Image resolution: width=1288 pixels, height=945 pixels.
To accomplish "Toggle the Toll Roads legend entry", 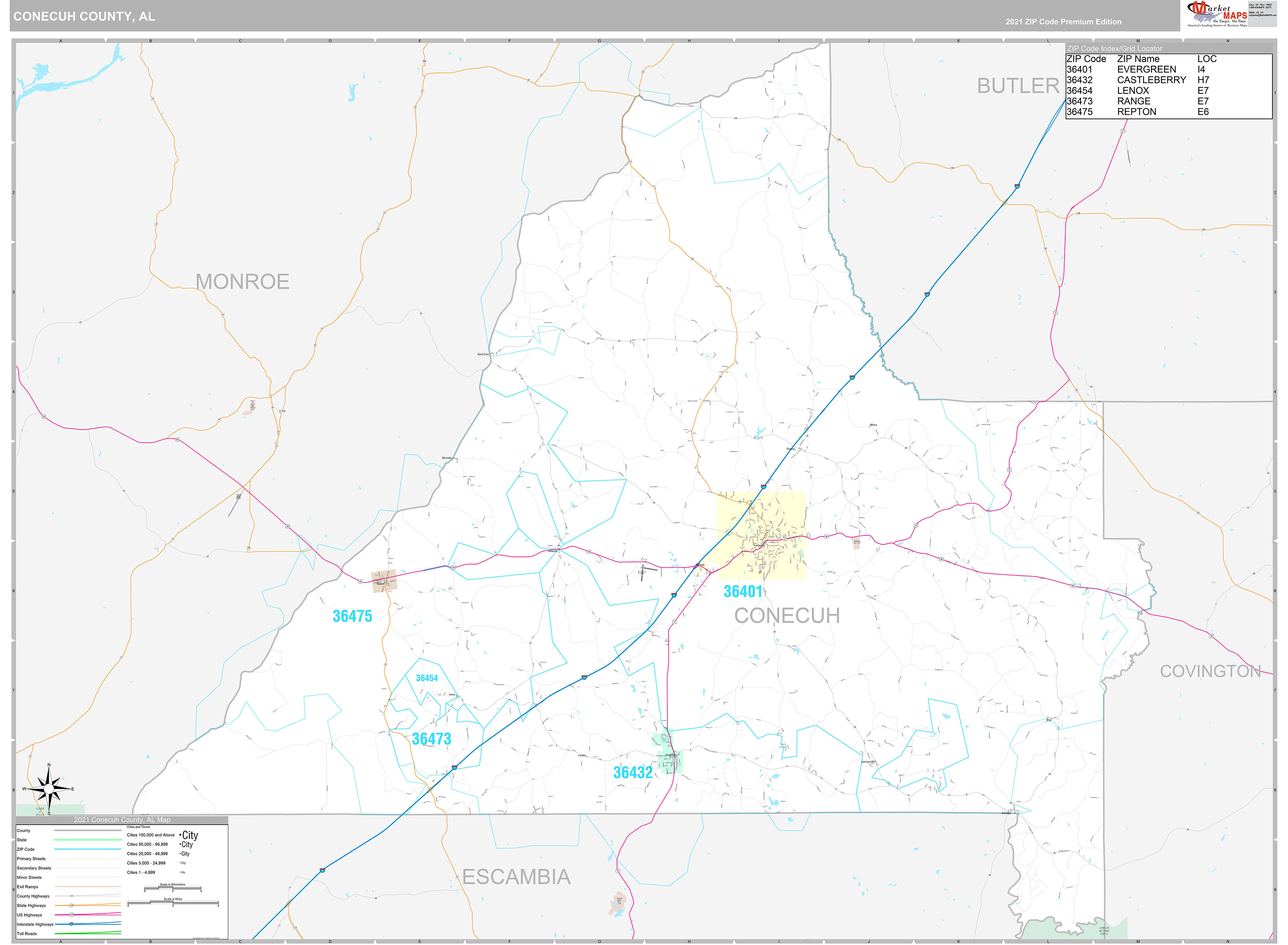I will (x=28, y=934).
